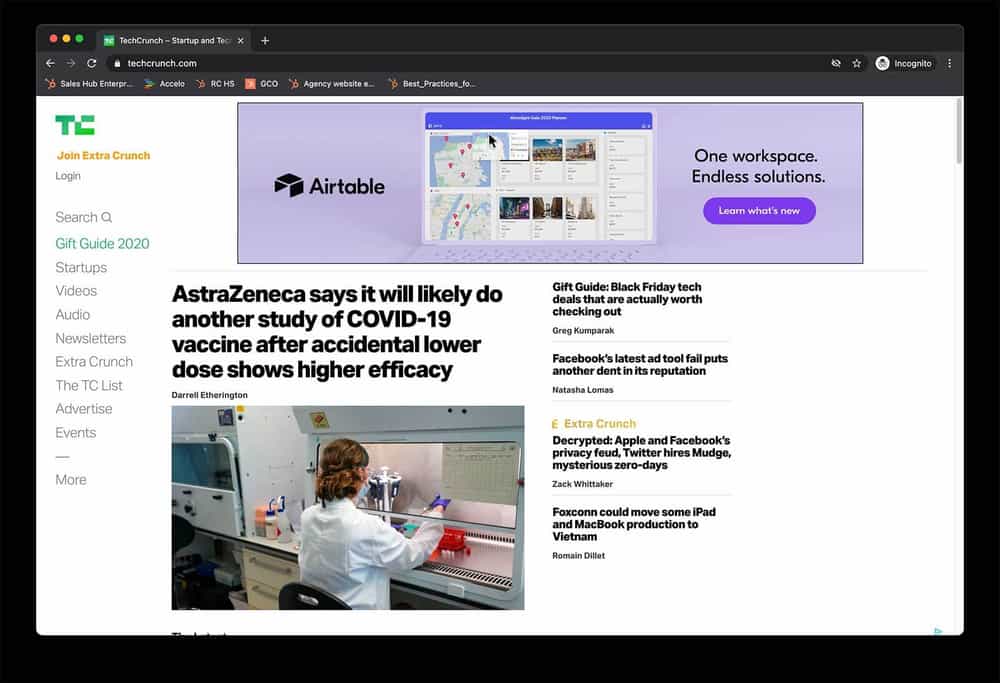This screenshot has height=683, width=1000.
Task: Go to the Videos section
Action: tap(76, 291)
